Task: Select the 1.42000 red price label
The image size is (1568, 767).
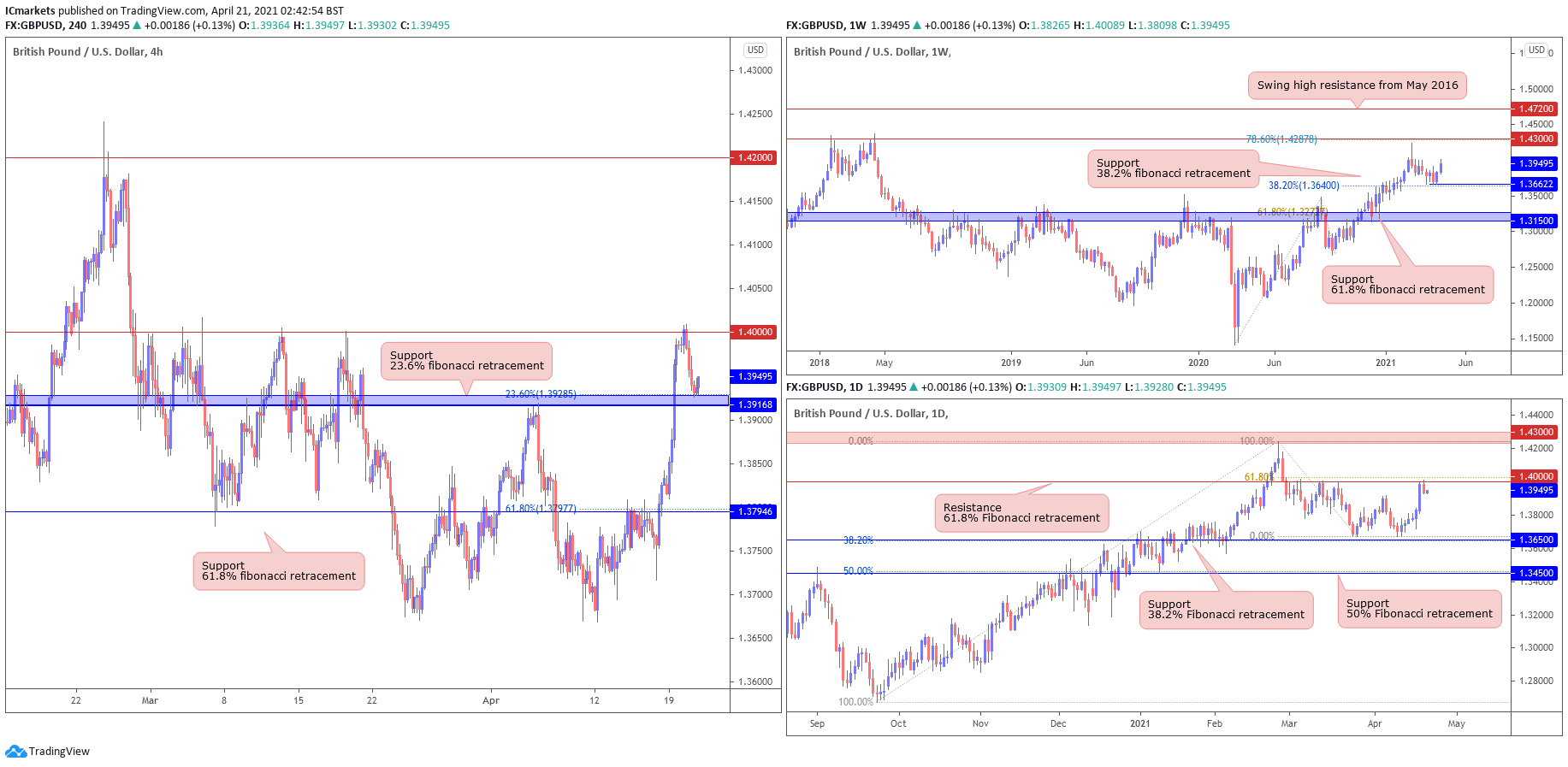Action: (x=754, y=157)
